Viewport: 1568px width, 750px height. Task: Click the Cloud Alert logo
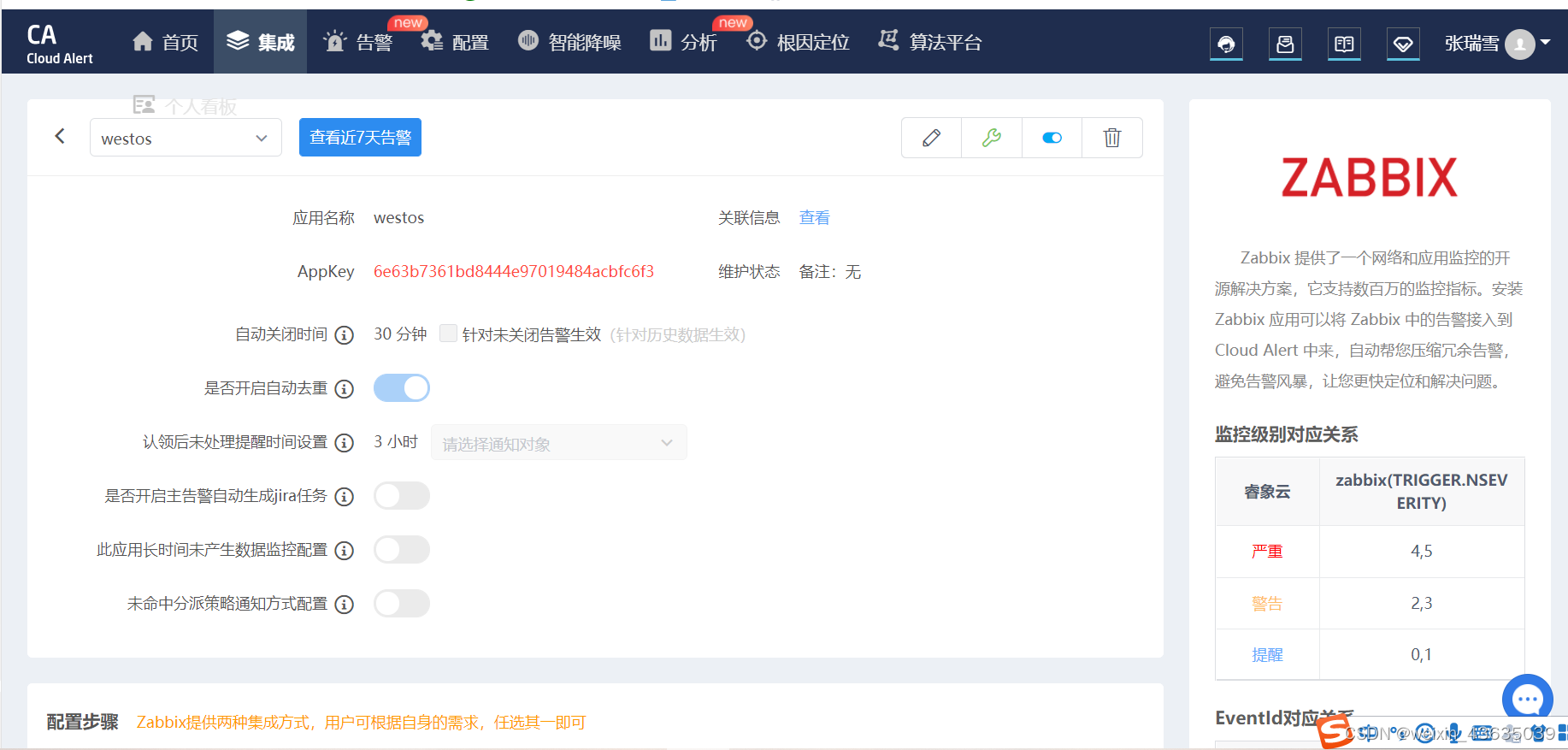pos(59,43)
